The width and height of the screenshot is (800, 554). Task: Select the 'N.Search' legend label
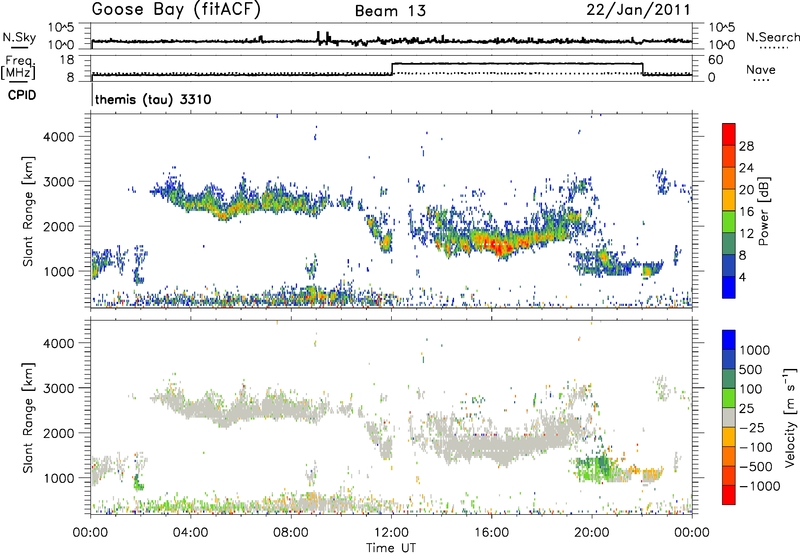click(772, 37)
